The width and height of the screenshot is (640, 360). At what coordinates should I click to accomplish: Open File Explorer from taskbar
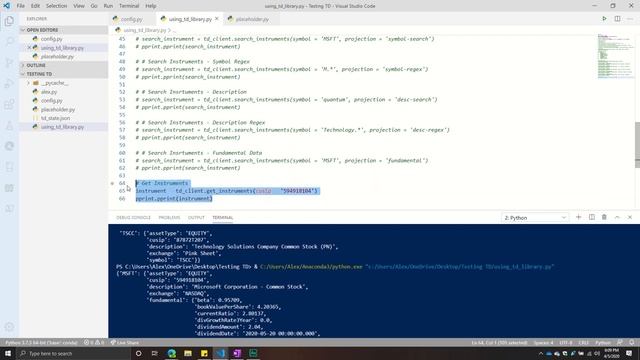[188, 353]
